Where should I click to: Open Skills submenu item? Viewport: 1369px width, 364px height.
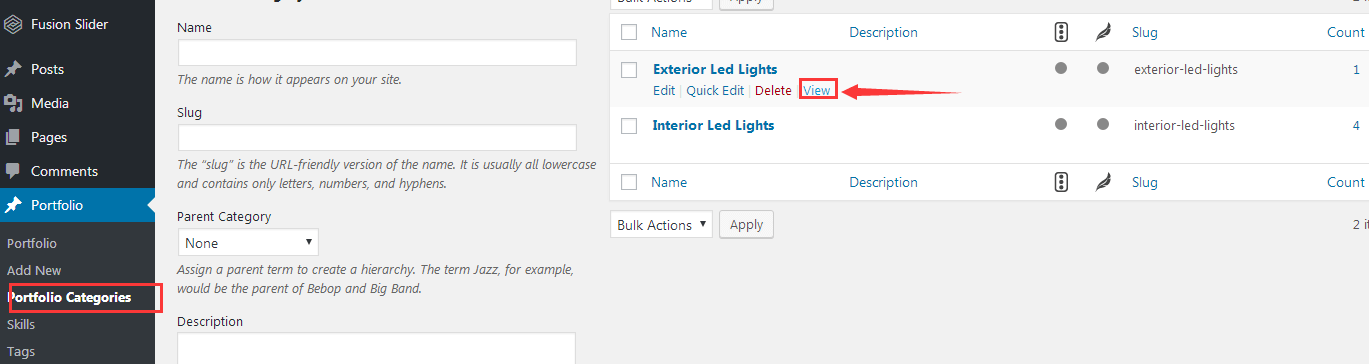pyautogui.click(x=21, y=325)
